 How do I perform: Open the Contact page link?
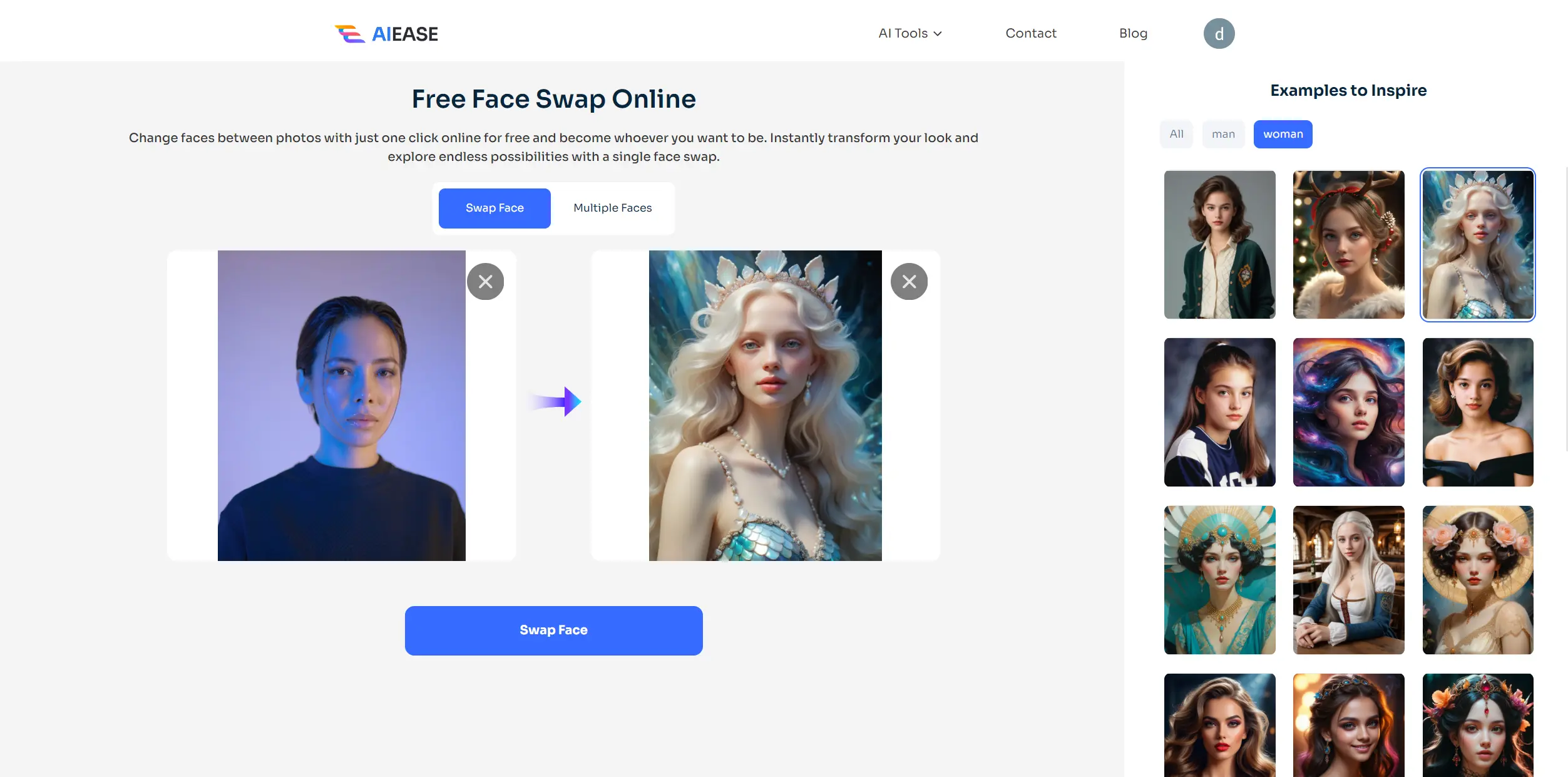(x=1031, y=33)
